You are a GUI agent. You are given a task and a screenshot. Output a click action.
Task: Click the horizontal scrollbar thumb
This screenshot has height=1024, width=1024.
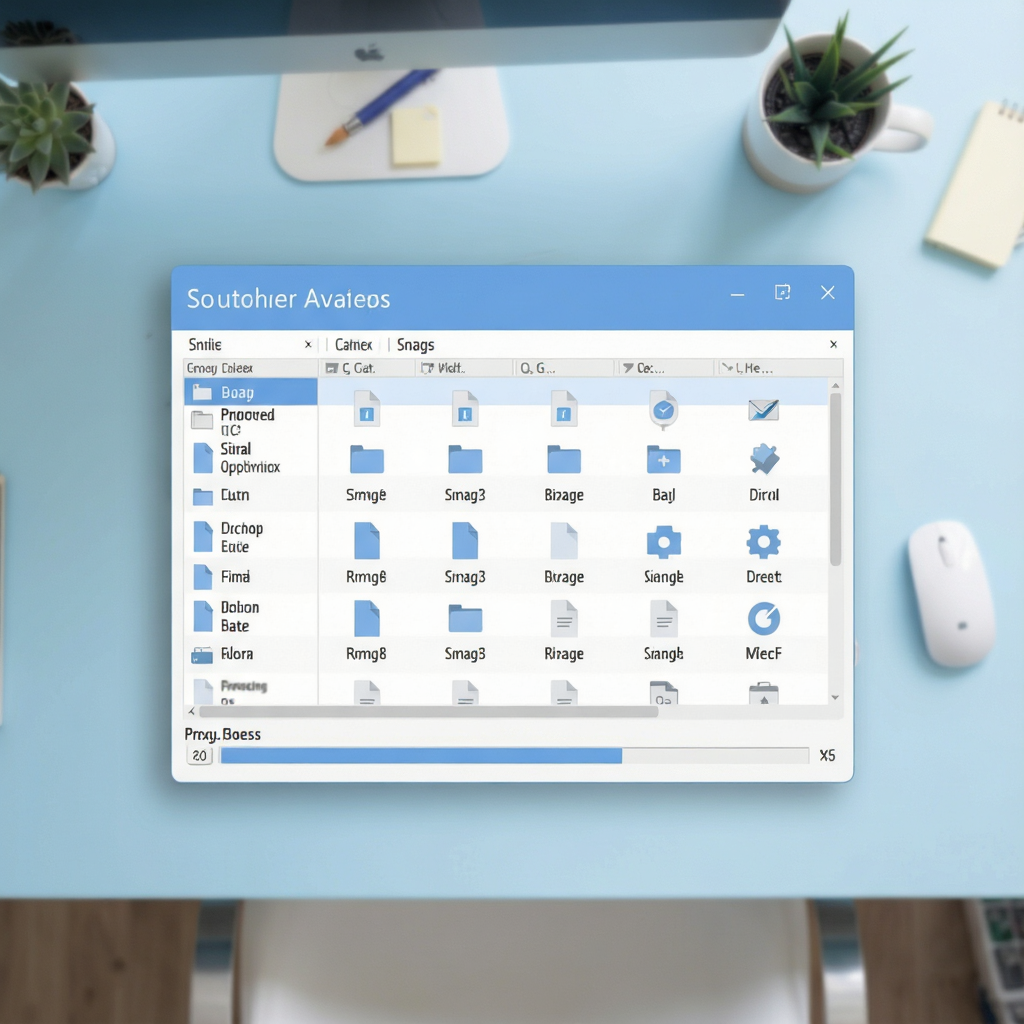point(428,711)
